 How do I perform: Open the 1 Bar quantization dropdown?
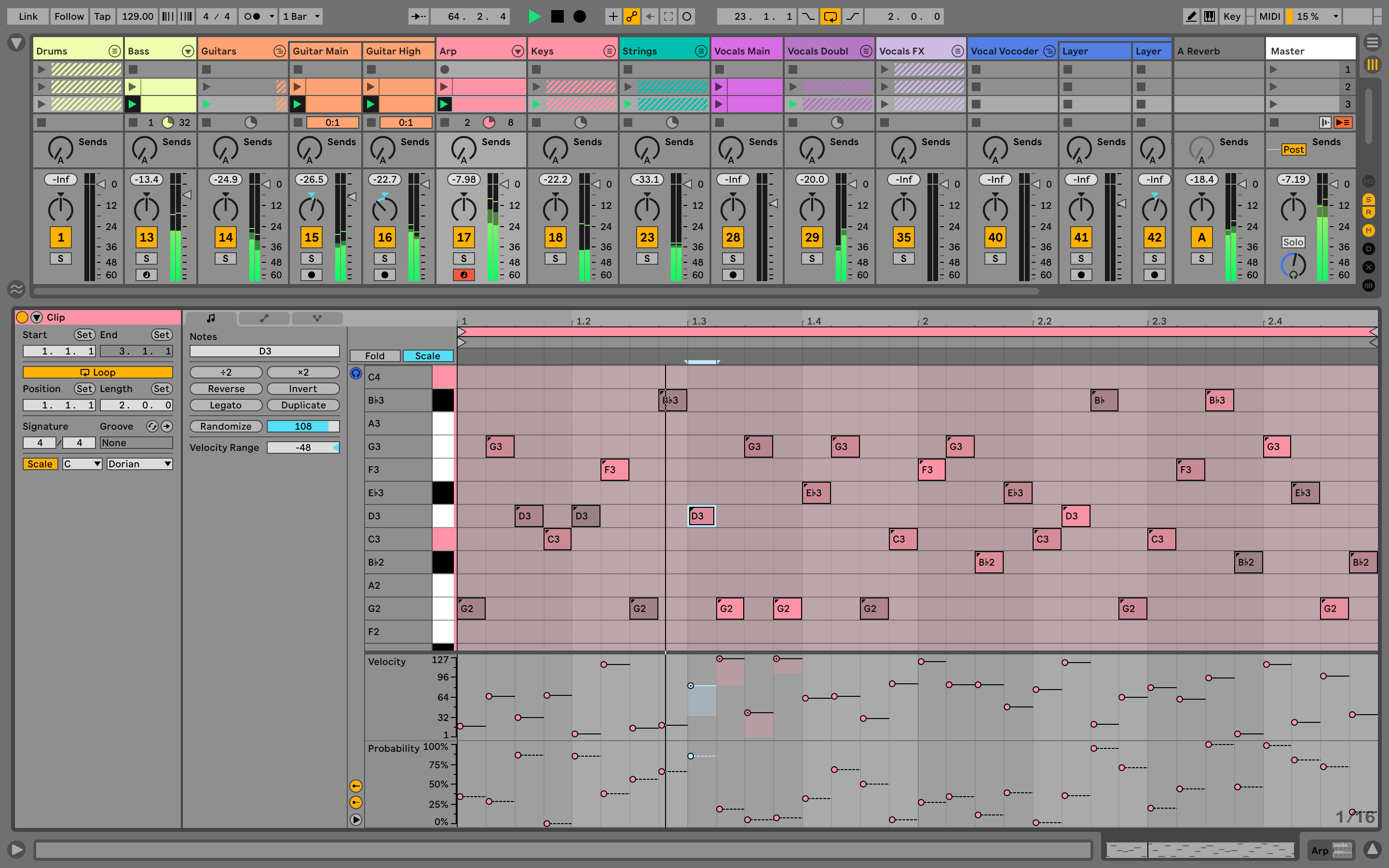[x=301, y=16]
